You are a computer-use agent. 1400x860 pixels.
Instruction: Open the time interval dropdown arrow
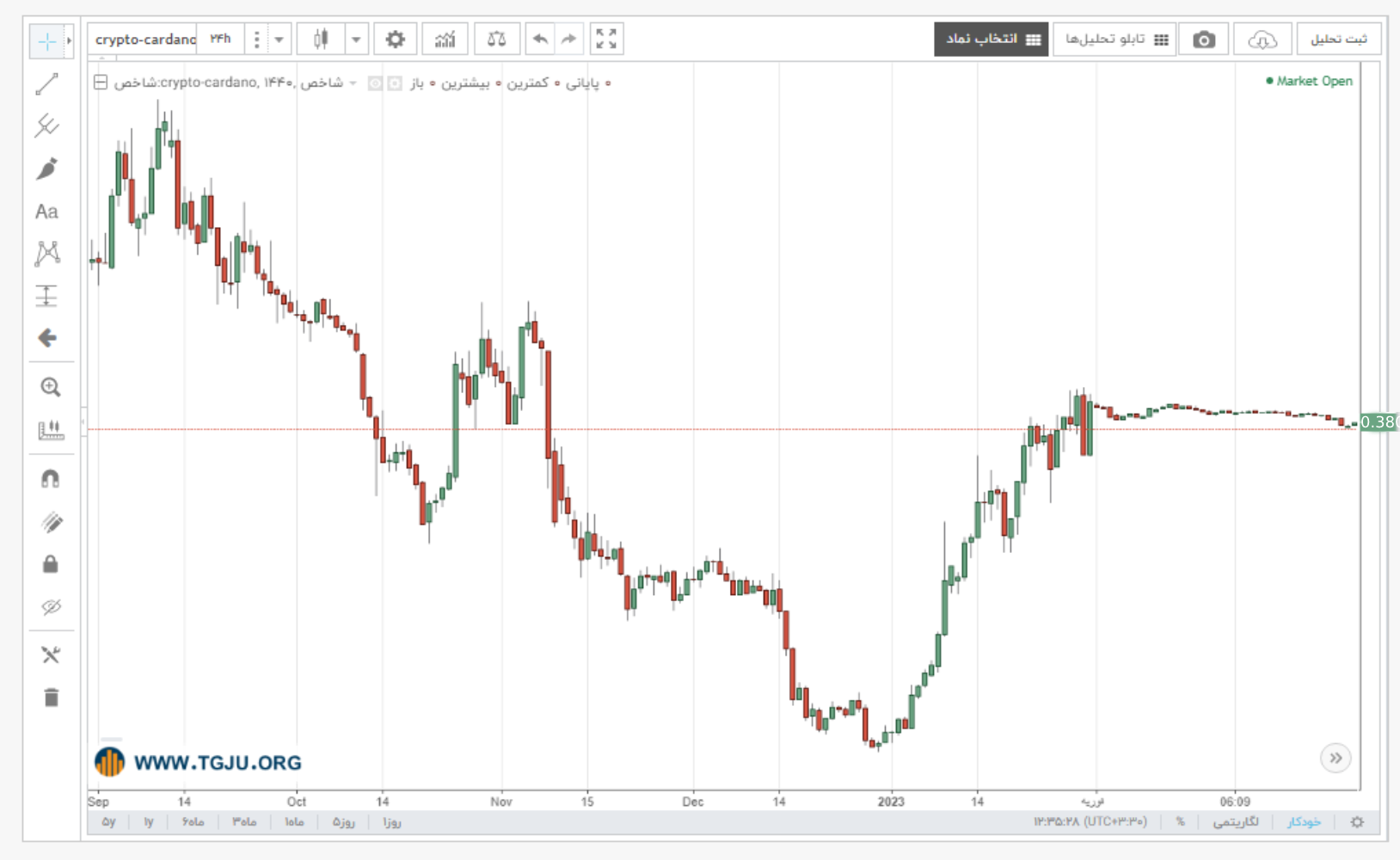click(279, 40)
